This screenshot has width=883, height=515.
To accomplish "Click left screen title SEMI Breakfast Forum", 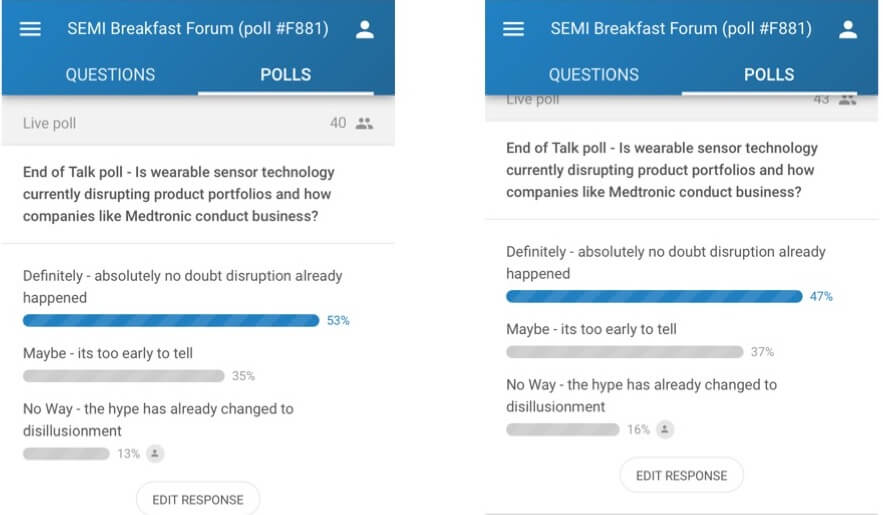I will [x=197, y=29].
